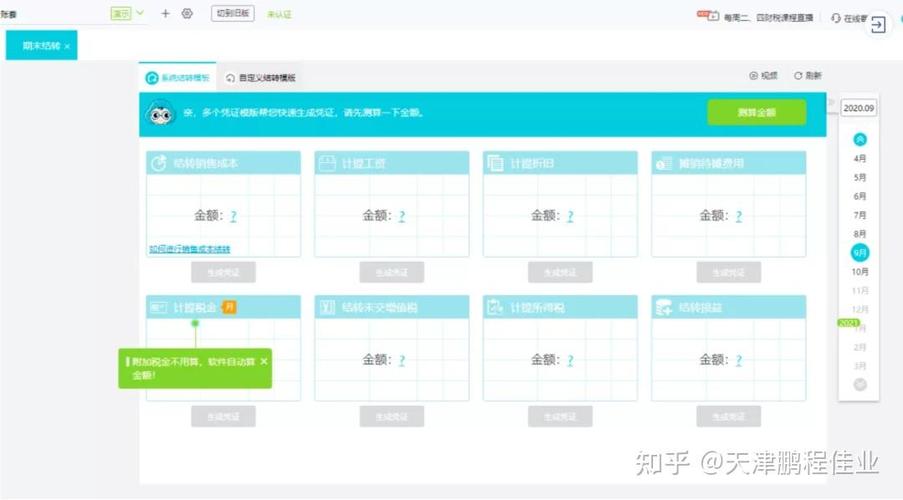Click the amount question mark in 计提所得税

(570, 360)
